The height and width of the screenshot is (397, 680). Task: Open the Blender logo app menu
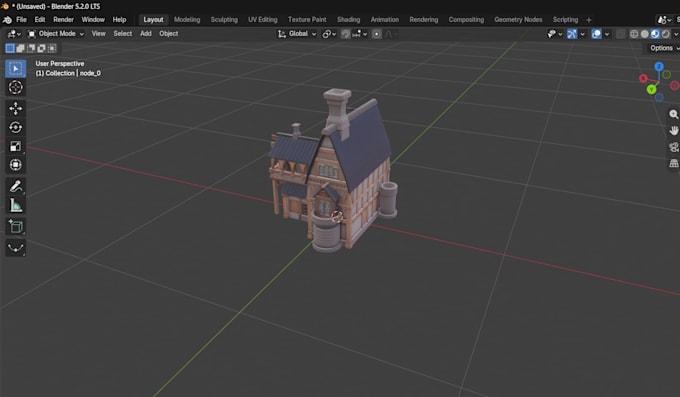pos(7,20)
